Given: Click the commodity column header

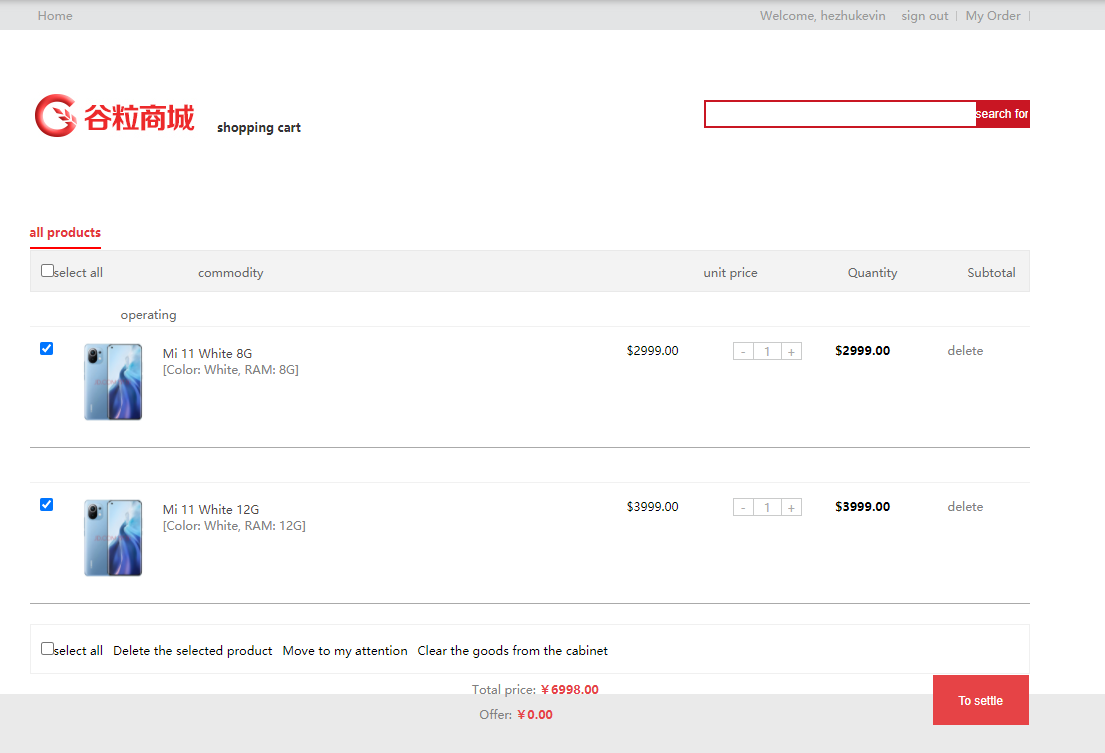Looking at the screenshot, I should coord(230,273).
